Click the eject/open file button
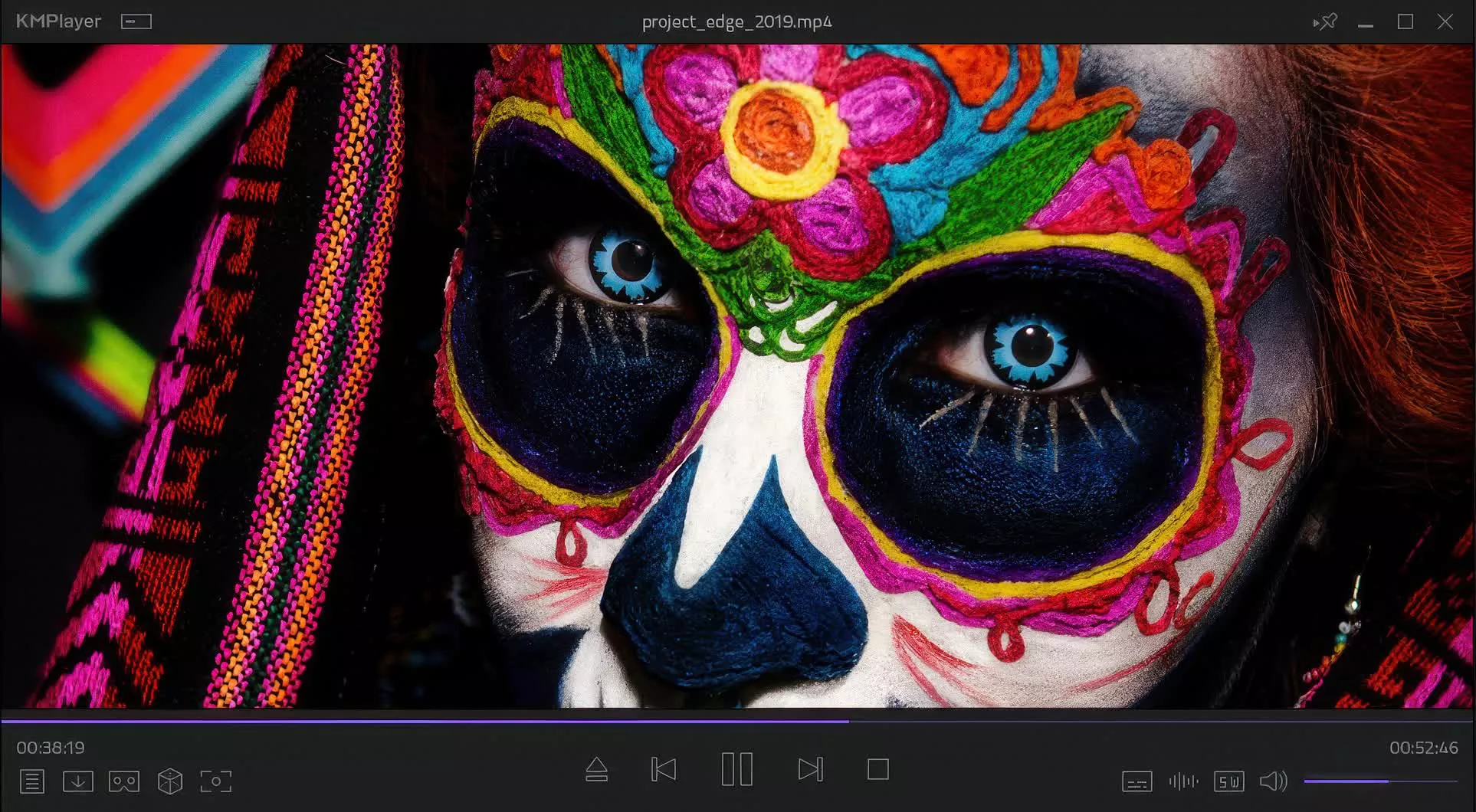Image resolution: width=1476 pixels, height=812 pixels. [597, 769]
